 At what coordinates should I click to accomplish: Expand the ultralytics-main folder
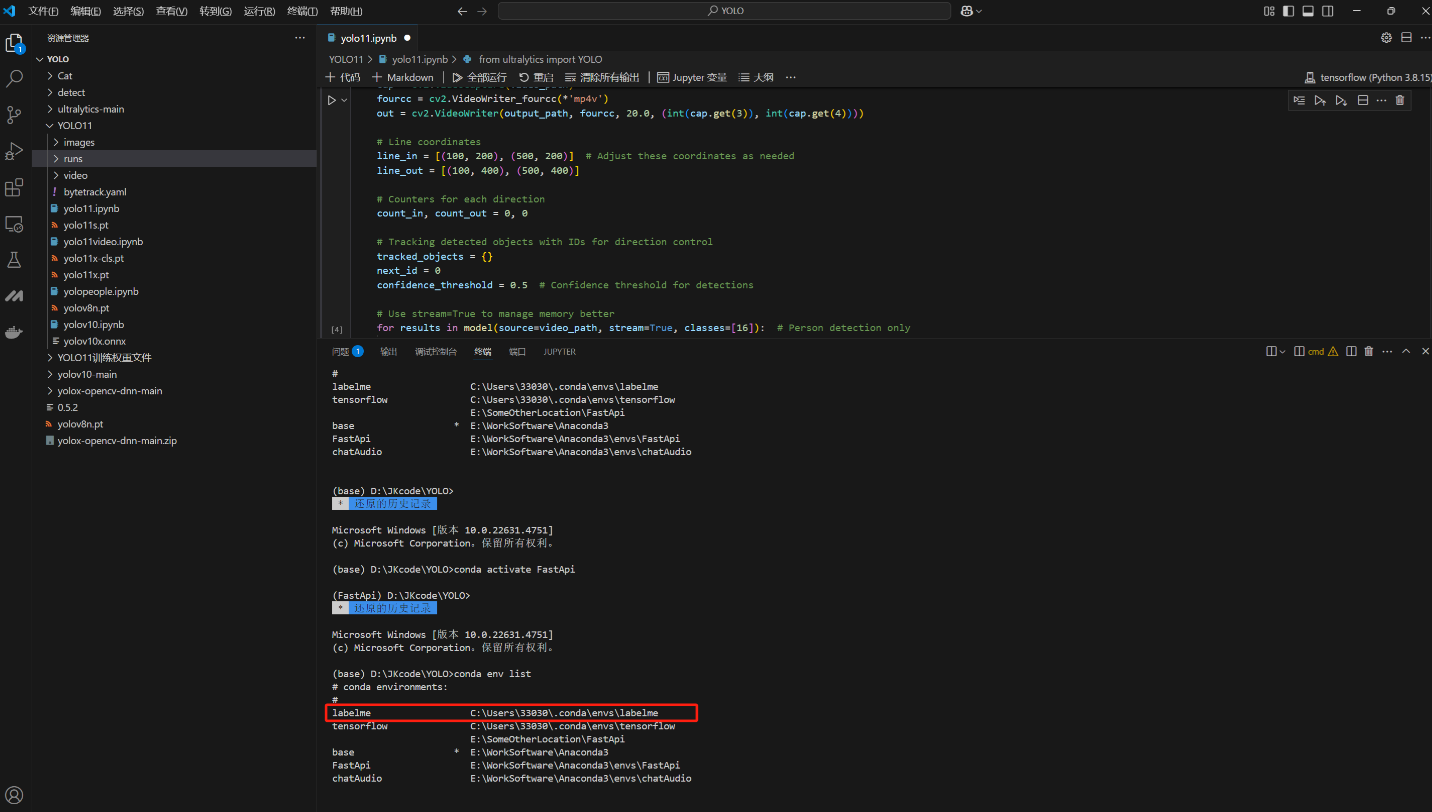90,109
